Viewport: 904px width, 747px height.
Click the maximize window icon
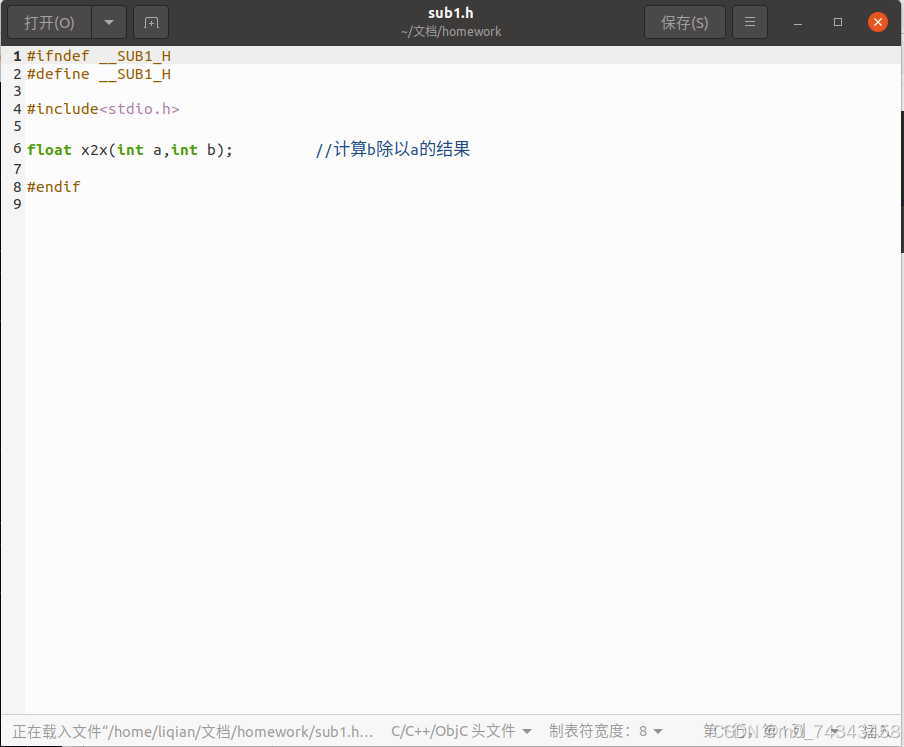[x=836, y=21]
